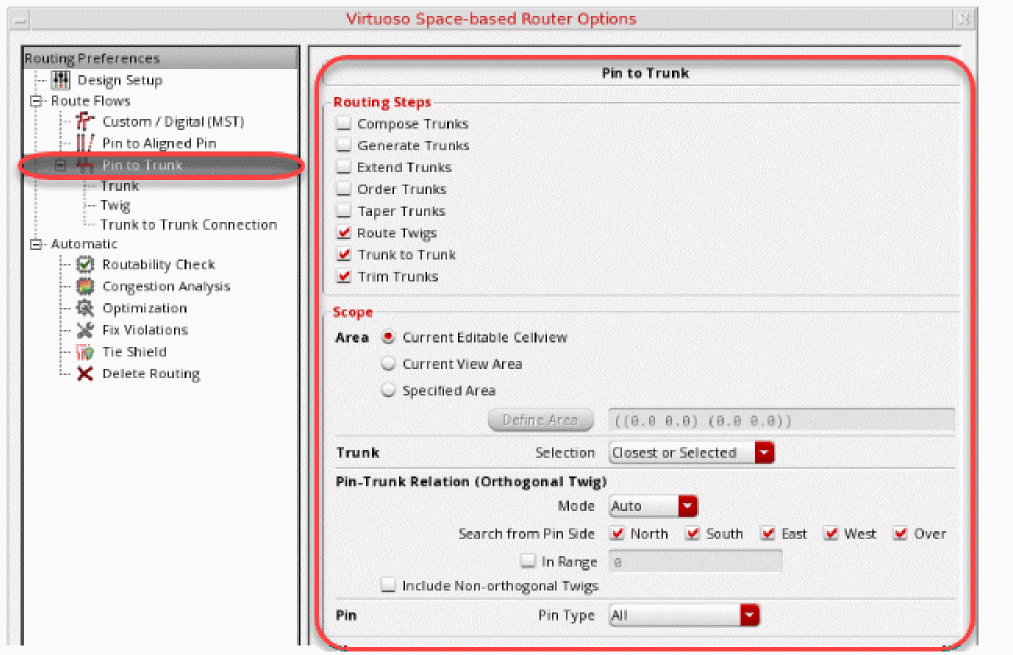The height and width of the screenshot is (655, 1013).
Task: Close the Router Options dialog window
Action: click(x=964, y=19)
